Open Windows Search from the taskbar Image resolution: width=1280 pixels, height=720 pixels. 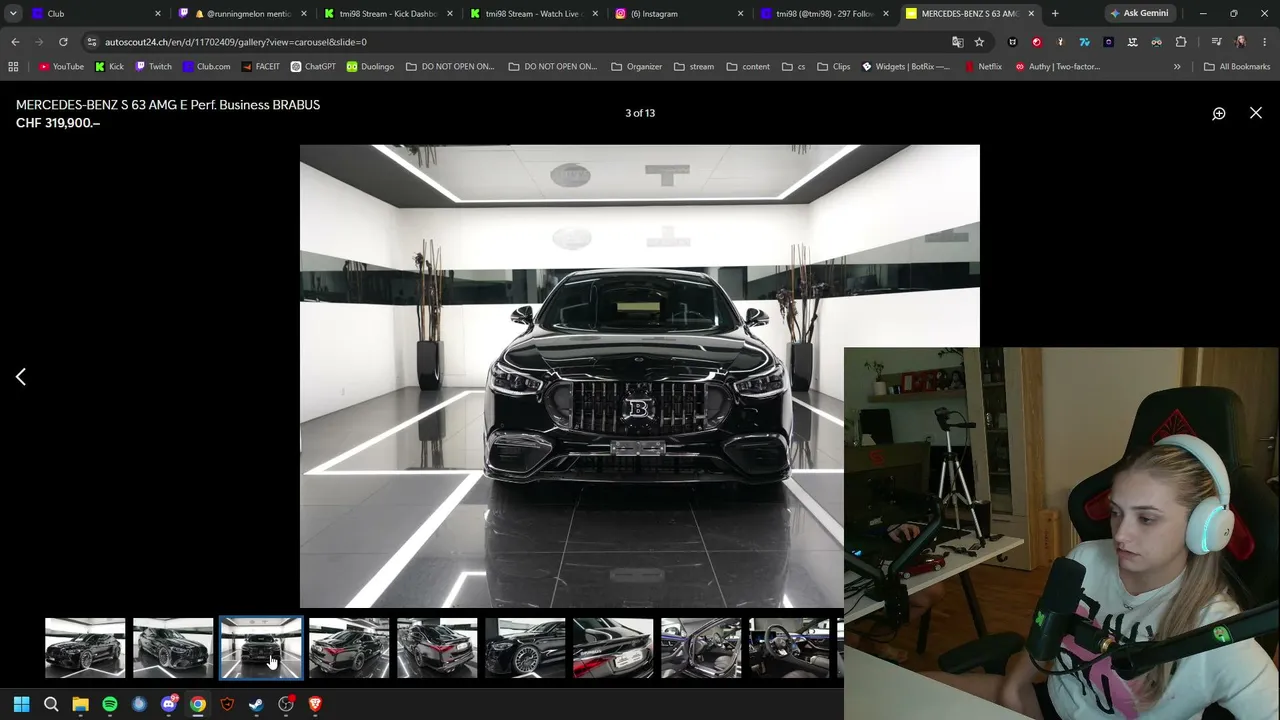pos(51,704)
